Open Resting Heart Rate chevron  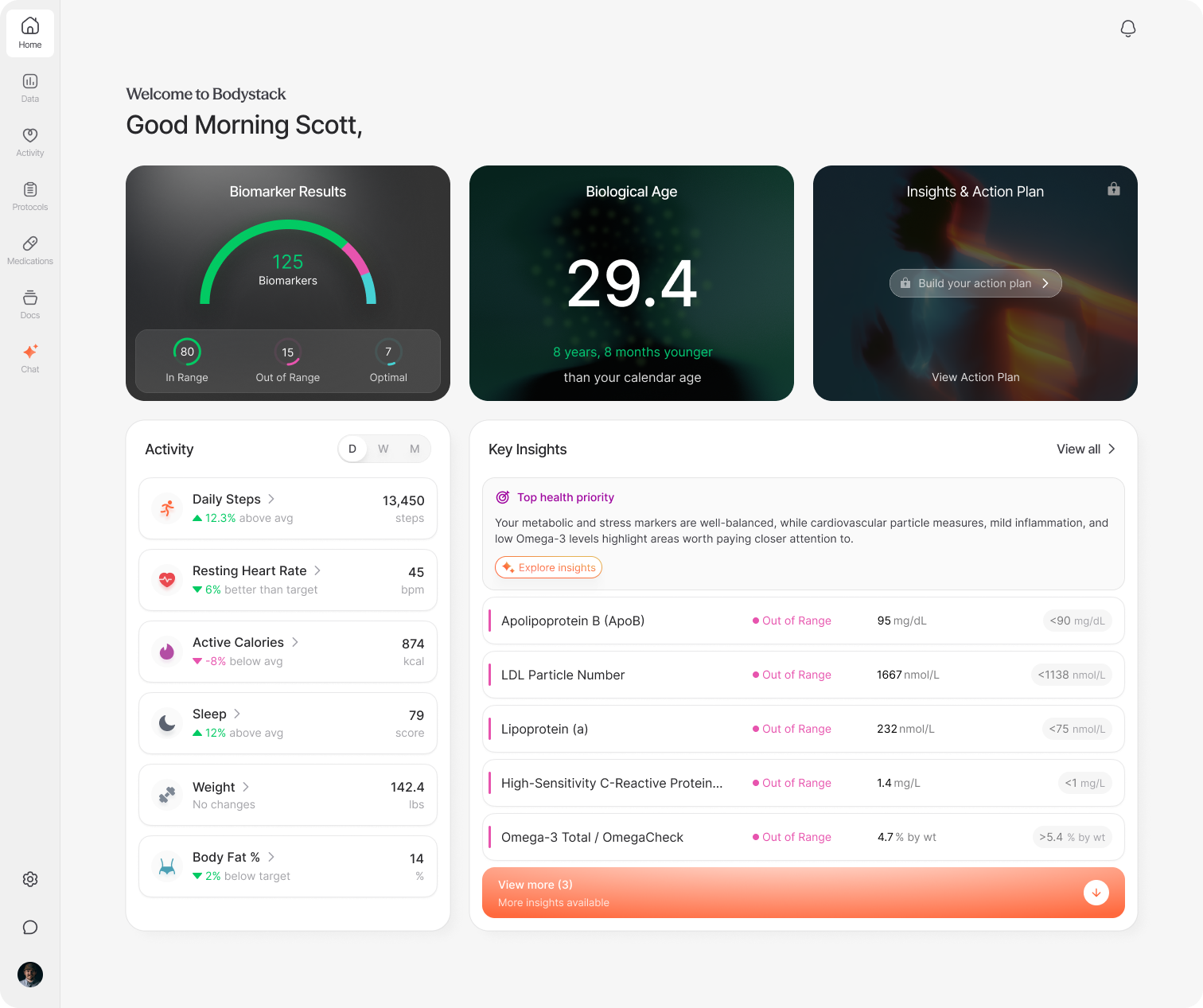click(x=317, y=570)
